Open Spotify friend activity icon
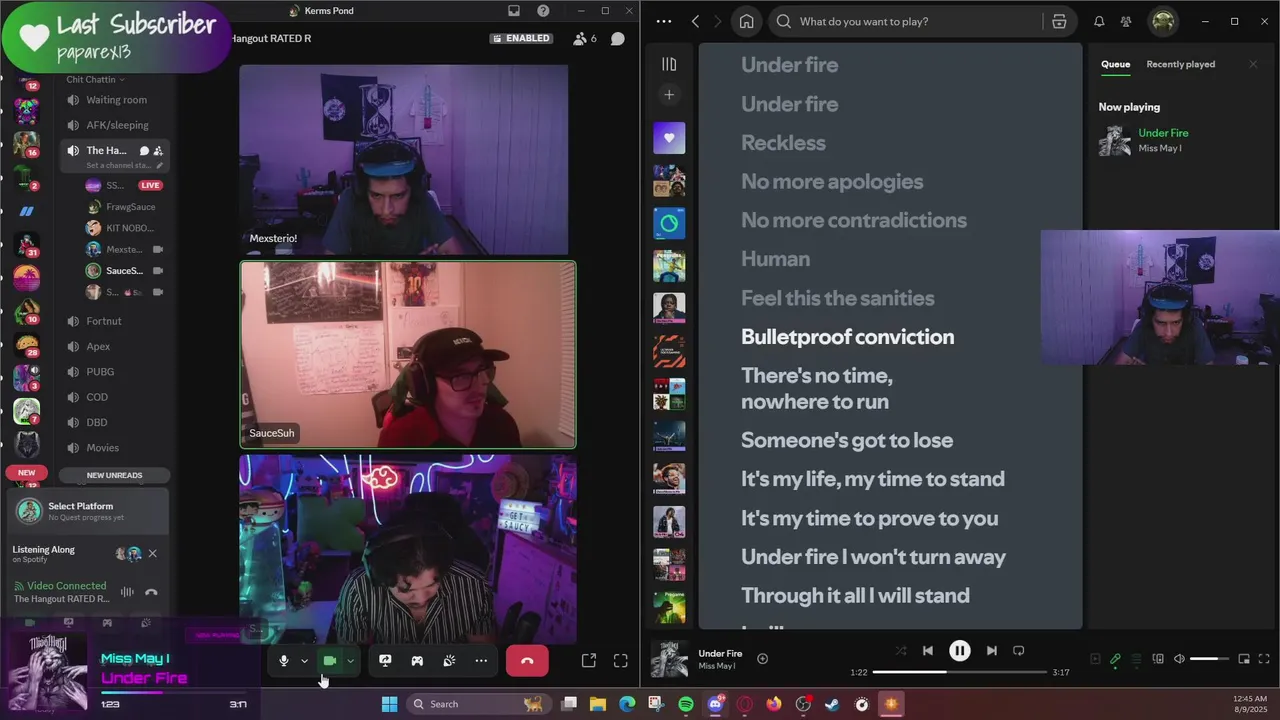The width and height of the screenshot is (1280, 720). point(1126,21)
